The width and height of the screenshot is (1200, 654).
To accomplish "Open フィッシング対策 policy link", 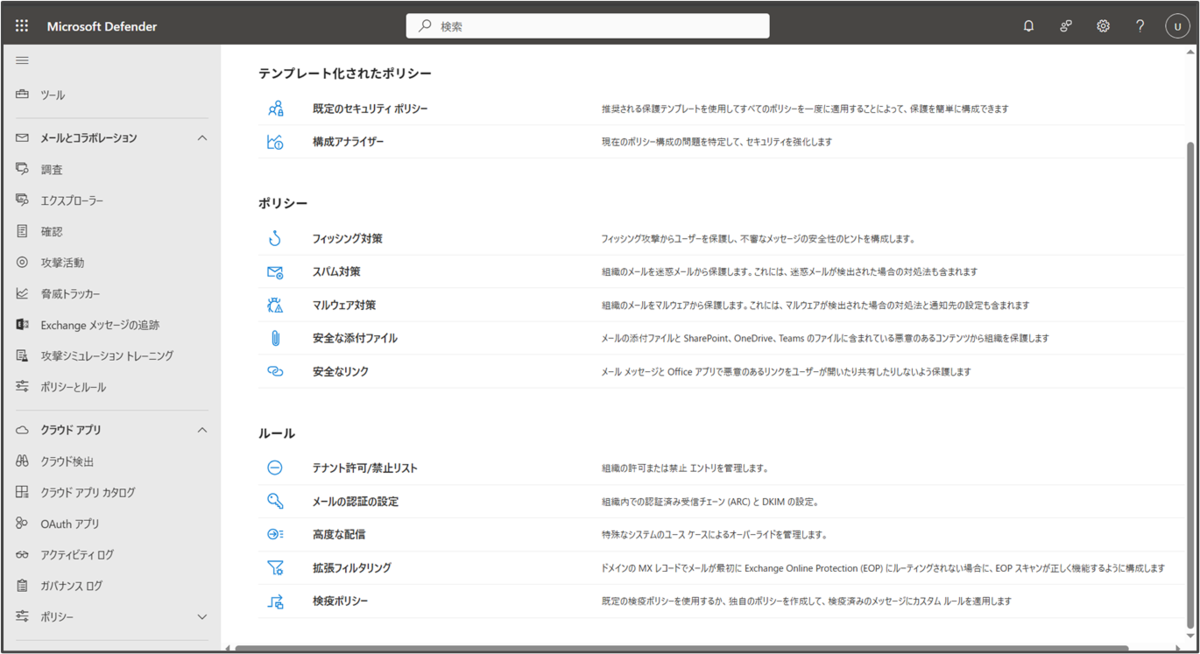I will [347, 239].
